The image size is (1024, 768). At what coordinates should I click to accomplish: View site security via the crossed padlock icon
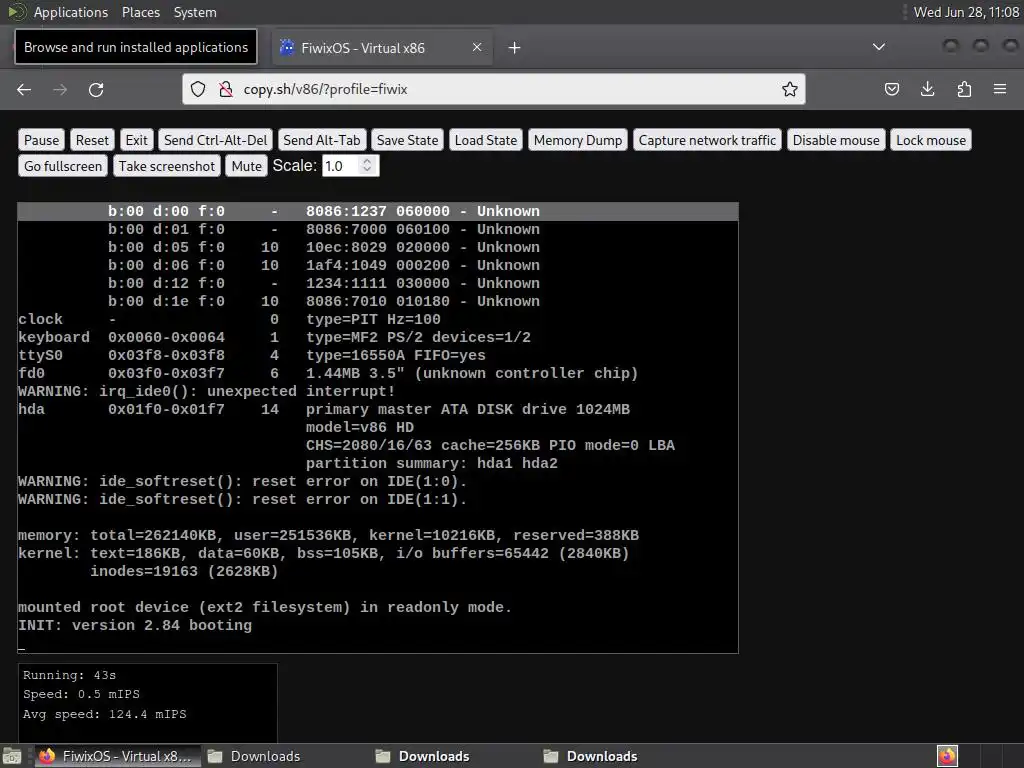(226, 89)
